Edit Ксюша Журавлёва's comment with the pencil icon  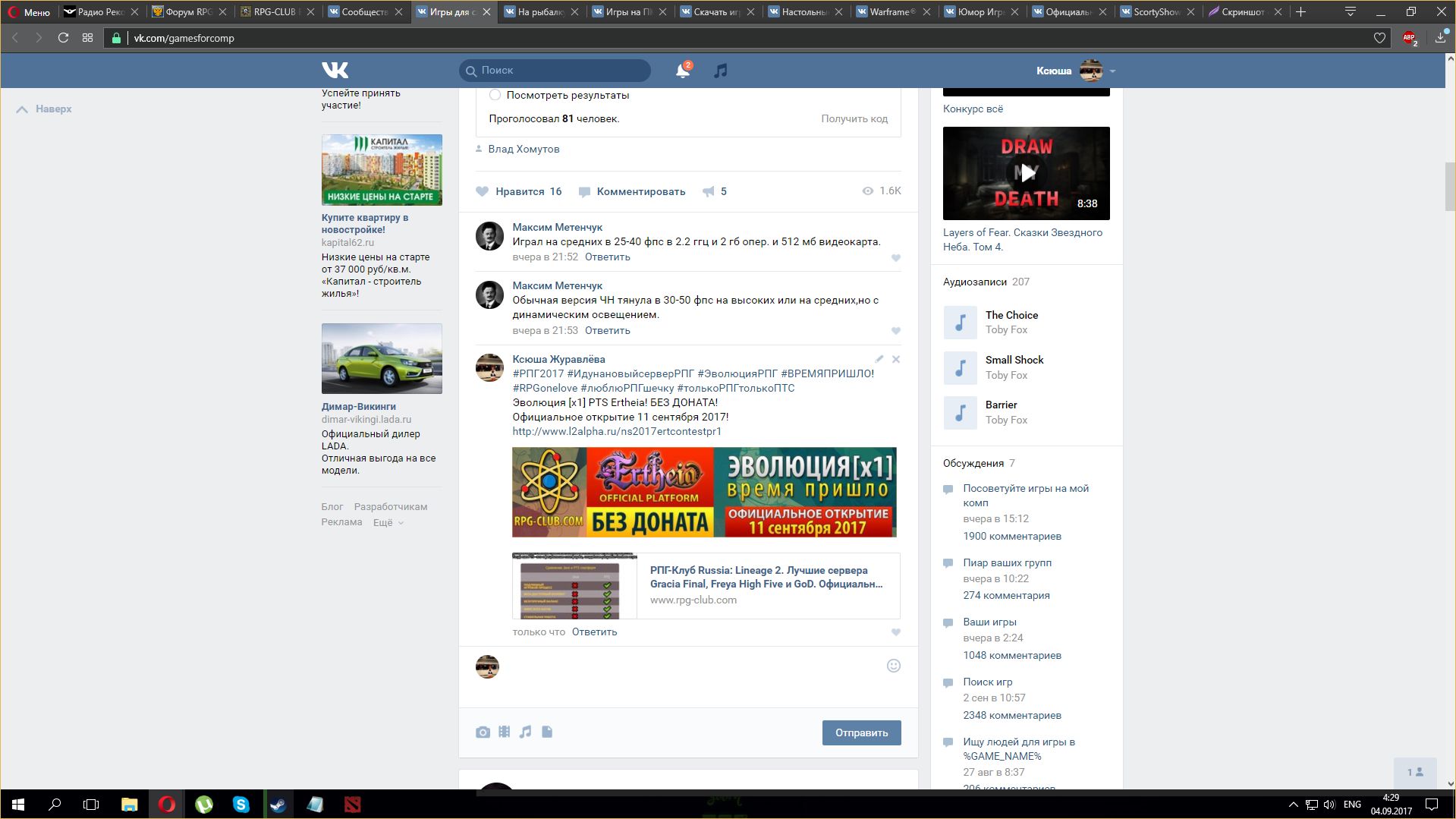(879, 359)
